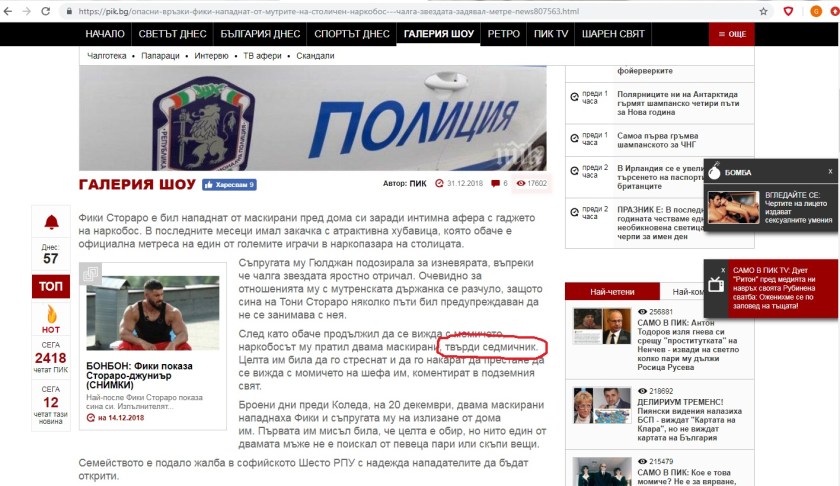This screenshot has width=840, height=486.
Task: Open the ГАЛЕРИЯ ШОУ menu tab
Action: [439, 34]
